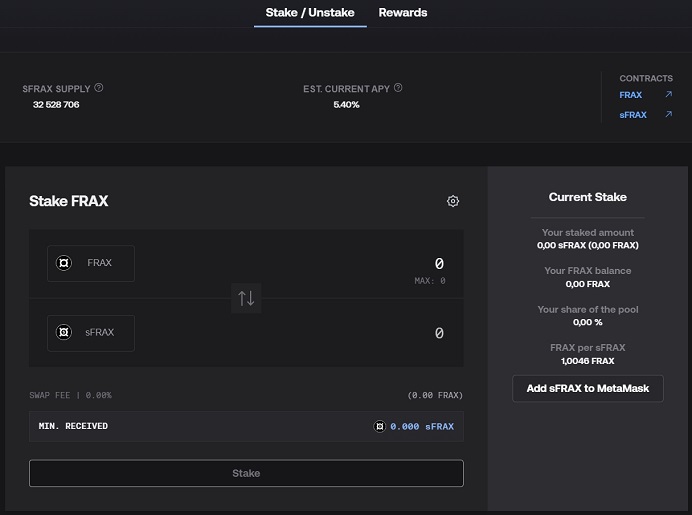Screen dimensions: 692x515
Task: Open the sFRAX contract link
Action: click(x=633, y=115)
